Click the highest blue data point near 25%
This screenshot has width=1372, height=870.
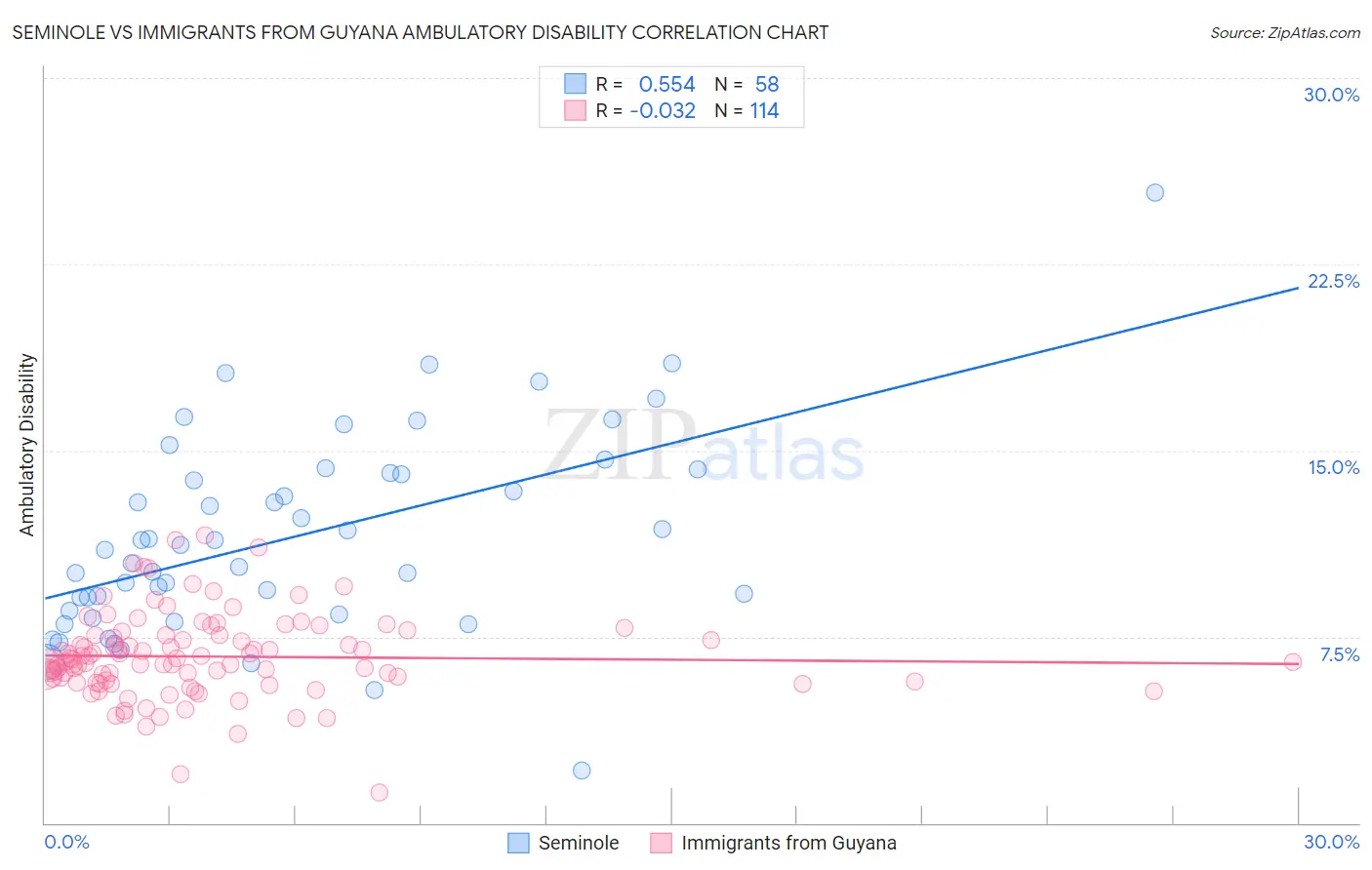(1154, 192)
